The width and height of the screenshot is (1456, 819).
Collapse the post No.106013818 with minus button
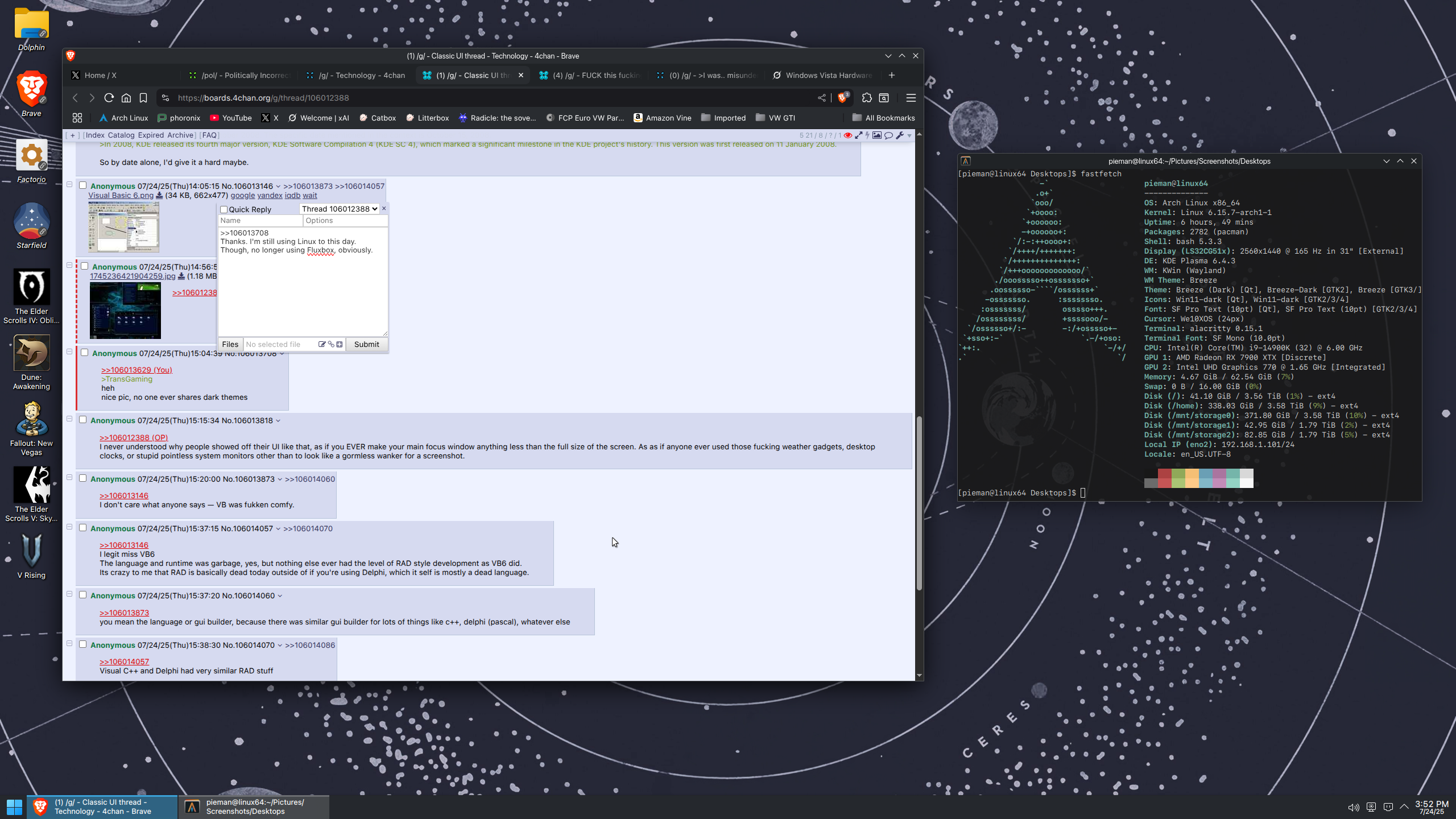[x=69, y=419]
